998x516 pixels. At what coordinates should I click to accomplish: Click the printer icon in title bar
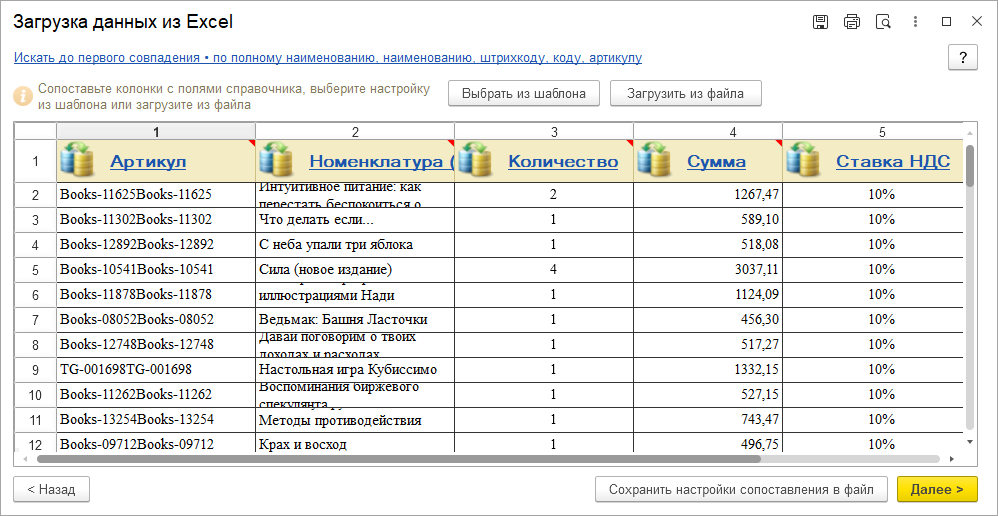(x=851, y=22)
